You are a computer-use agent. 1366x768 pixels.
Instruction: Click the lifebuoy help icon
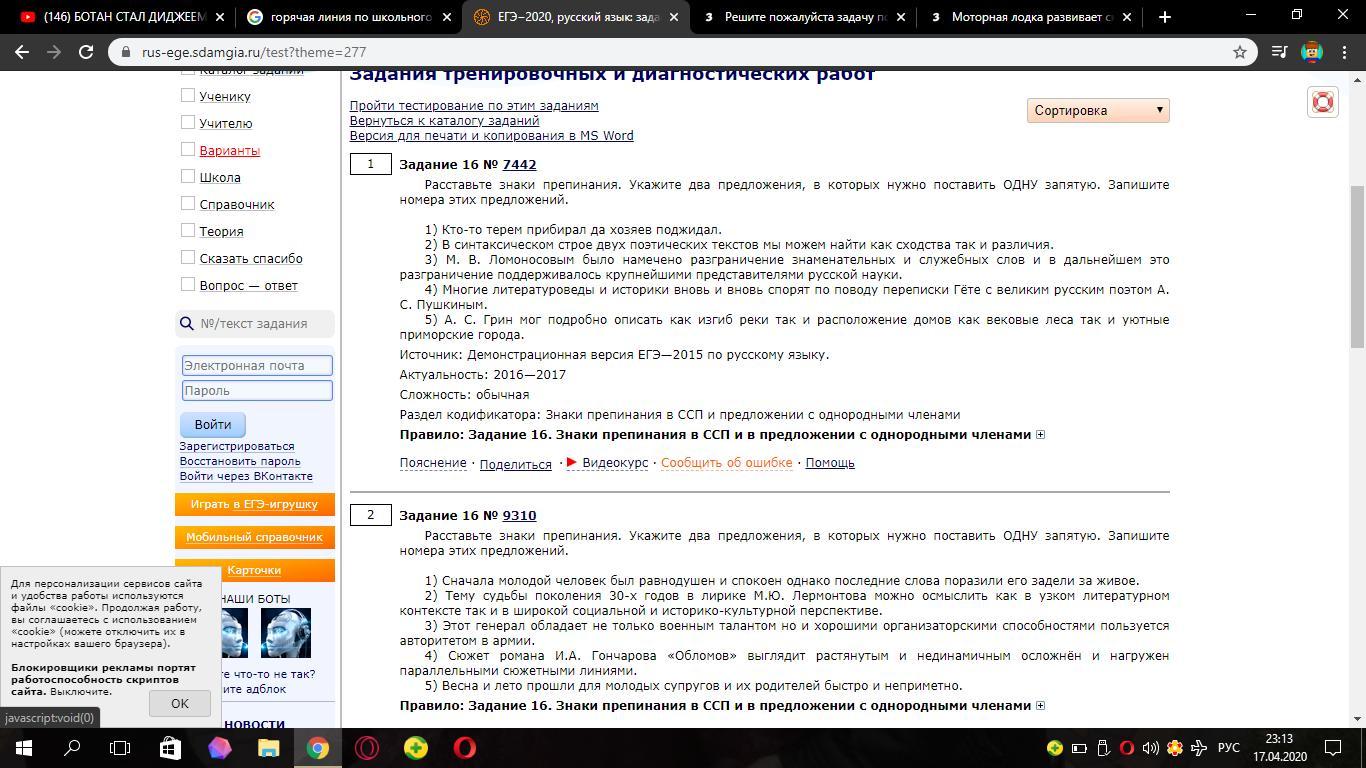[x=1323, y=101]
